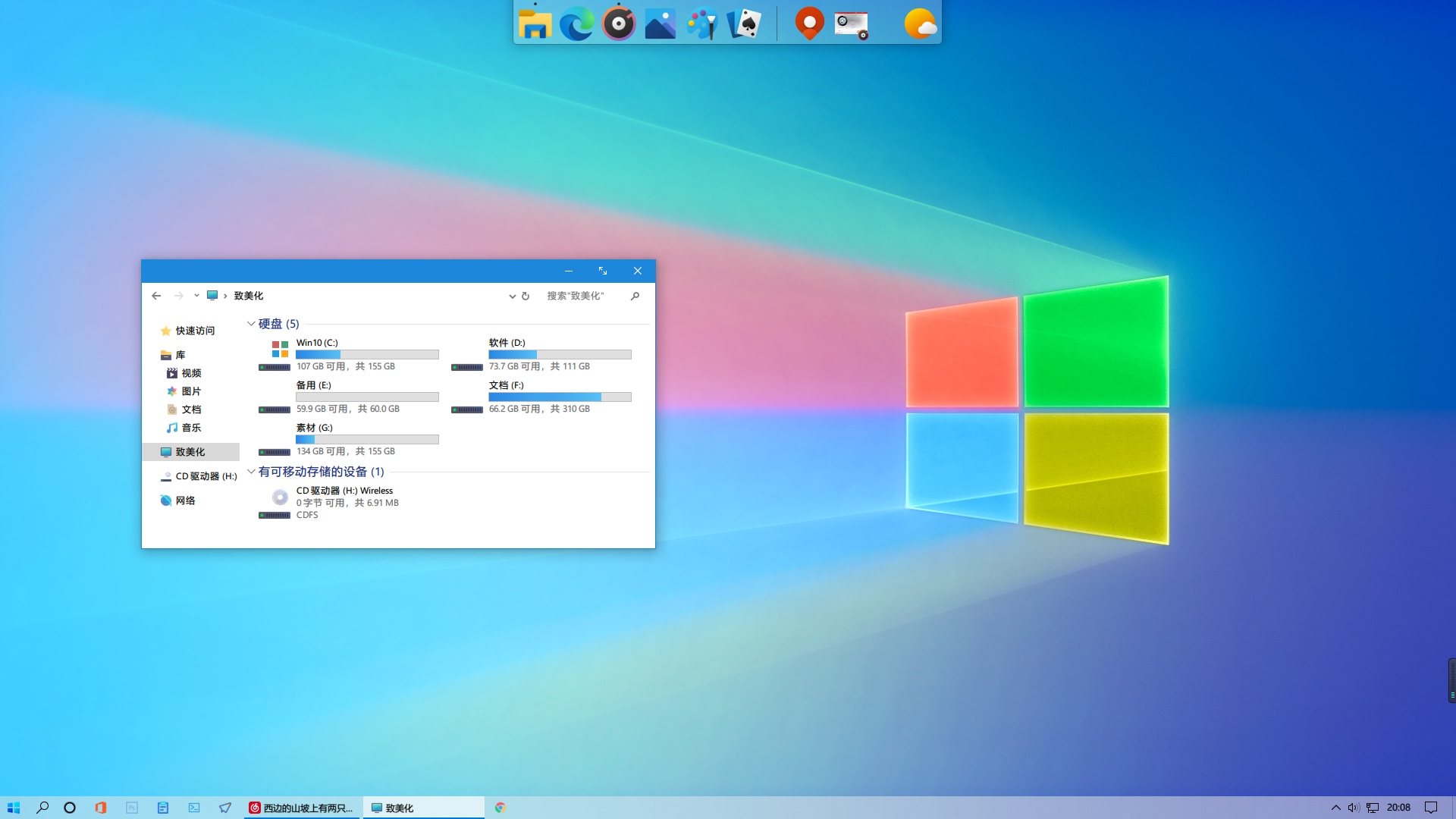Open the Maps pin icon in dock
Image resolution: width=1456 pixels, height=819 pixels.
click(809, 24)
